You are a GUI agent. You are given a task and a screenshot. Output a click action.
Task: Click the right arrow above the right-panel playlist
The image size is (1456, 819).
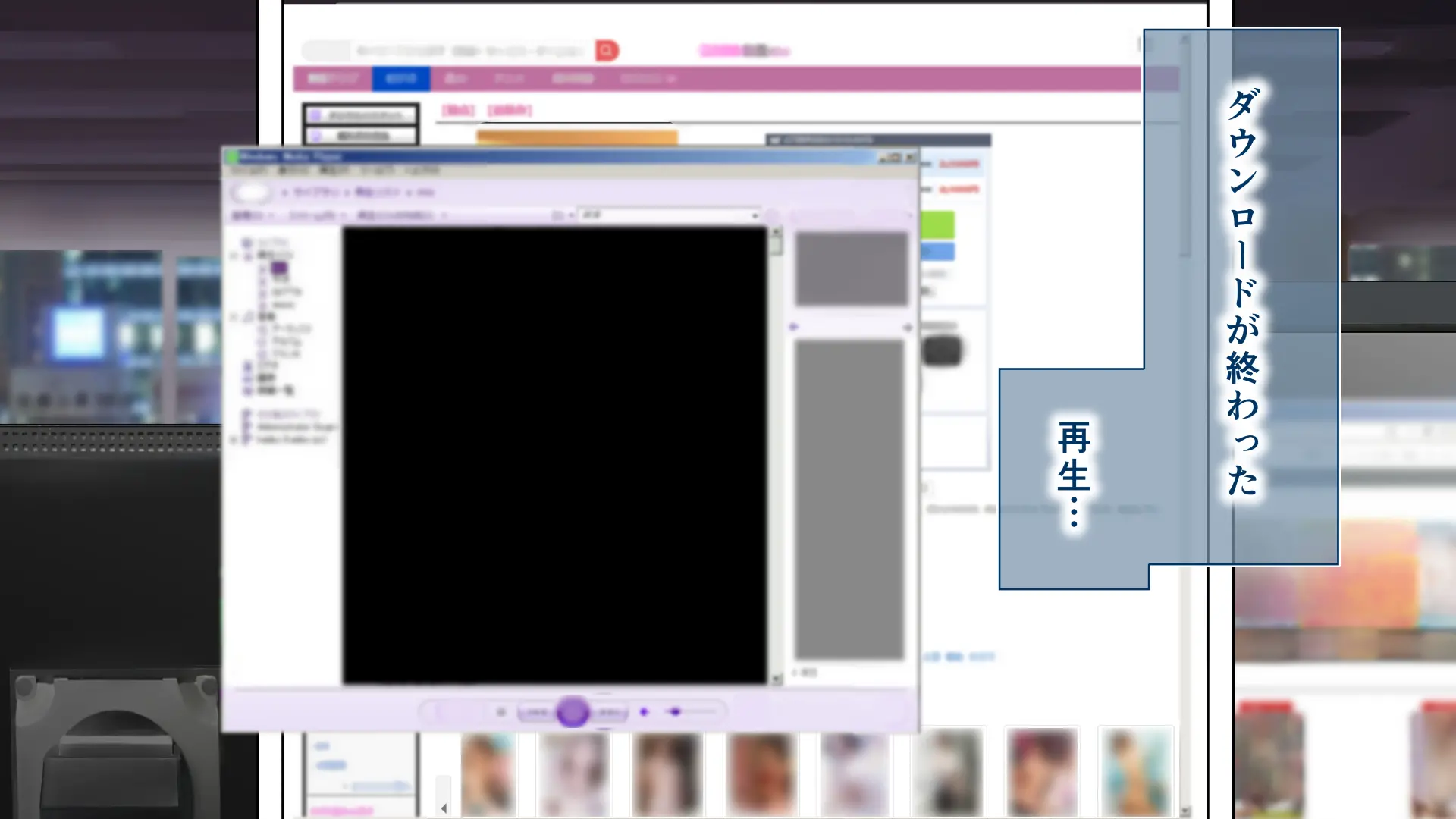[x=907, y=327]
